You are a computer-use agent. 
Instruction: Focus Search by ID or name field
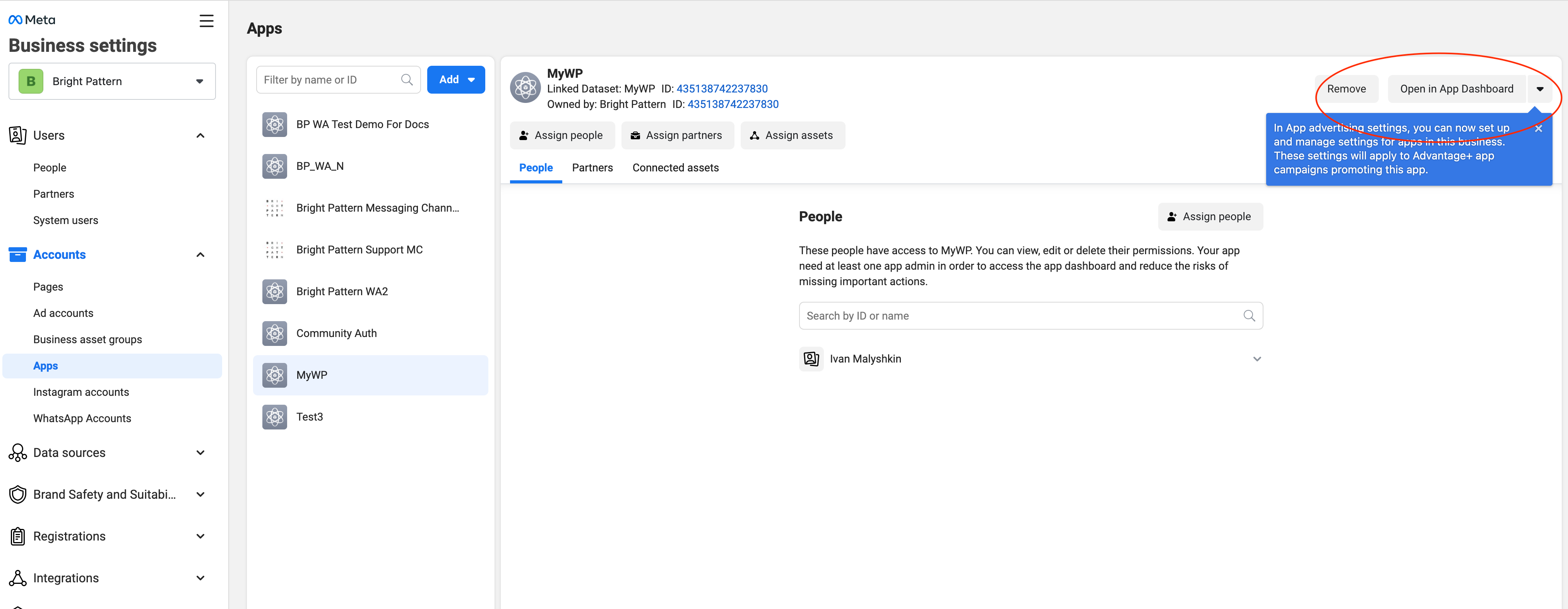click(1030, 316)
